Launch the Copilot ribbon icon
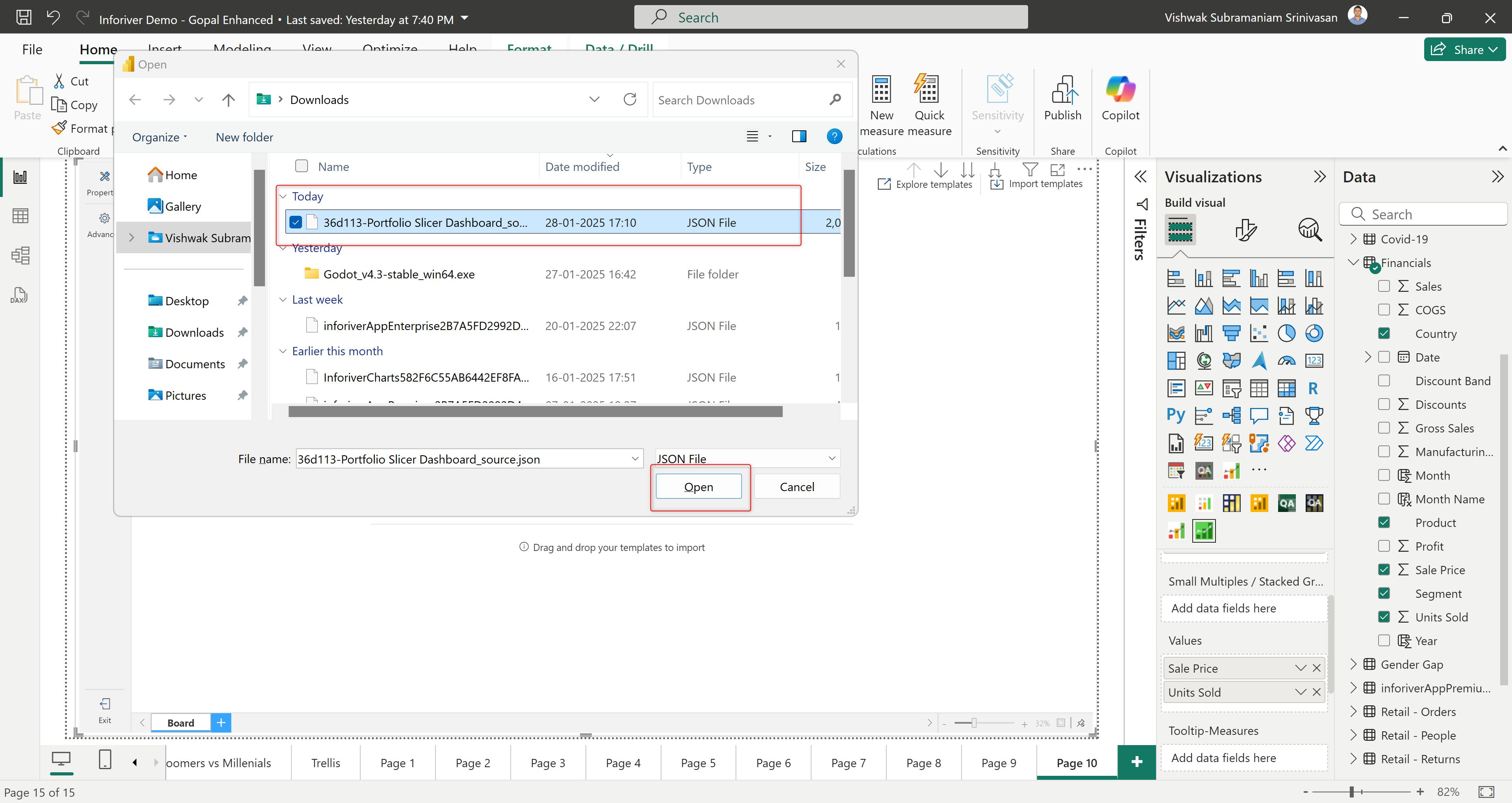 click(x=1120, y=89)
